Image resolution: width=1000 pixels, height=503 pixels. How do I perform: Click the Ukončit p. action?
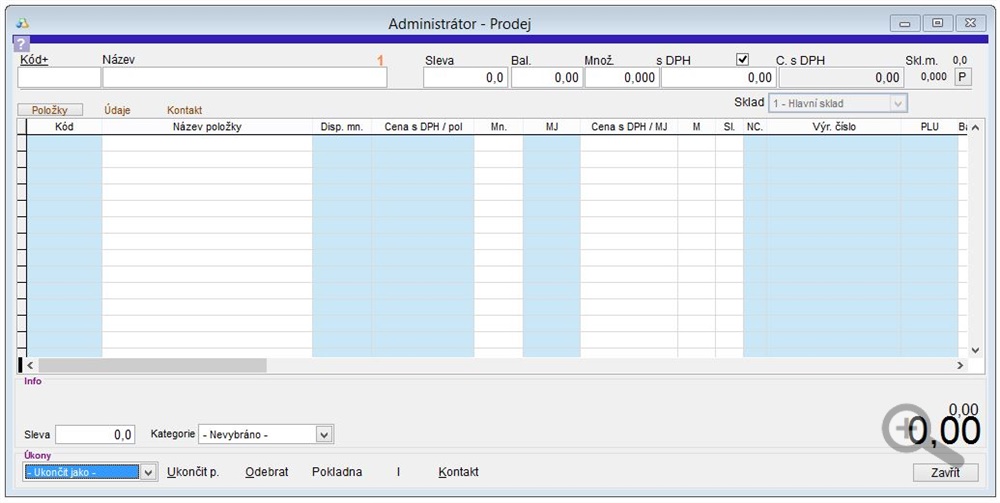tap(193, 472)
